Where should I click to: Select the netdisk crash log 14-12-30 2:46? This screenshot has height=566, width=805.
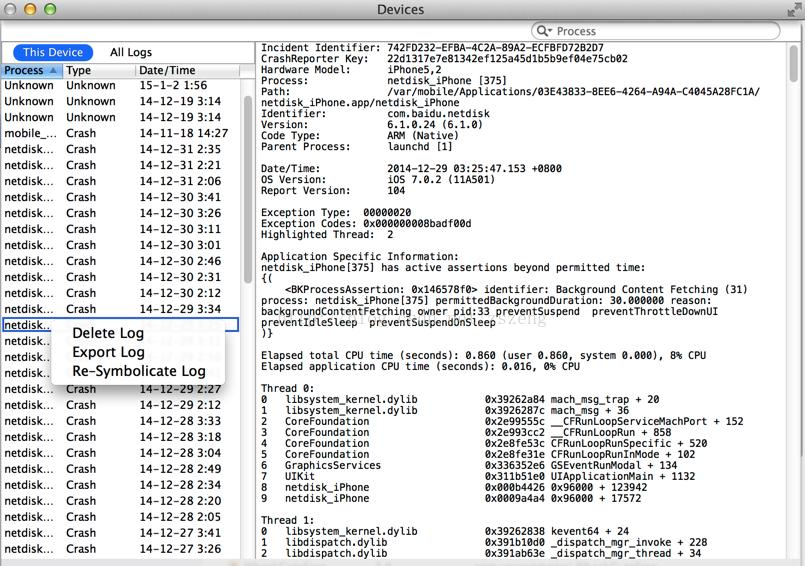tap(121, 261)
